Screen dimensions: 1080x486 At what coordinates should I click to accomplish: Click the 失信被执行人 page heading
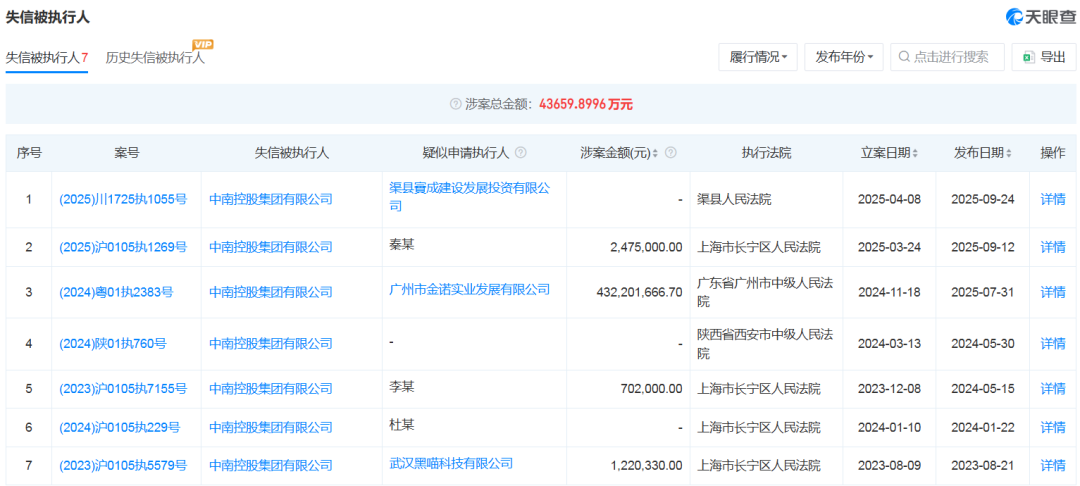(x=48, y=17)
